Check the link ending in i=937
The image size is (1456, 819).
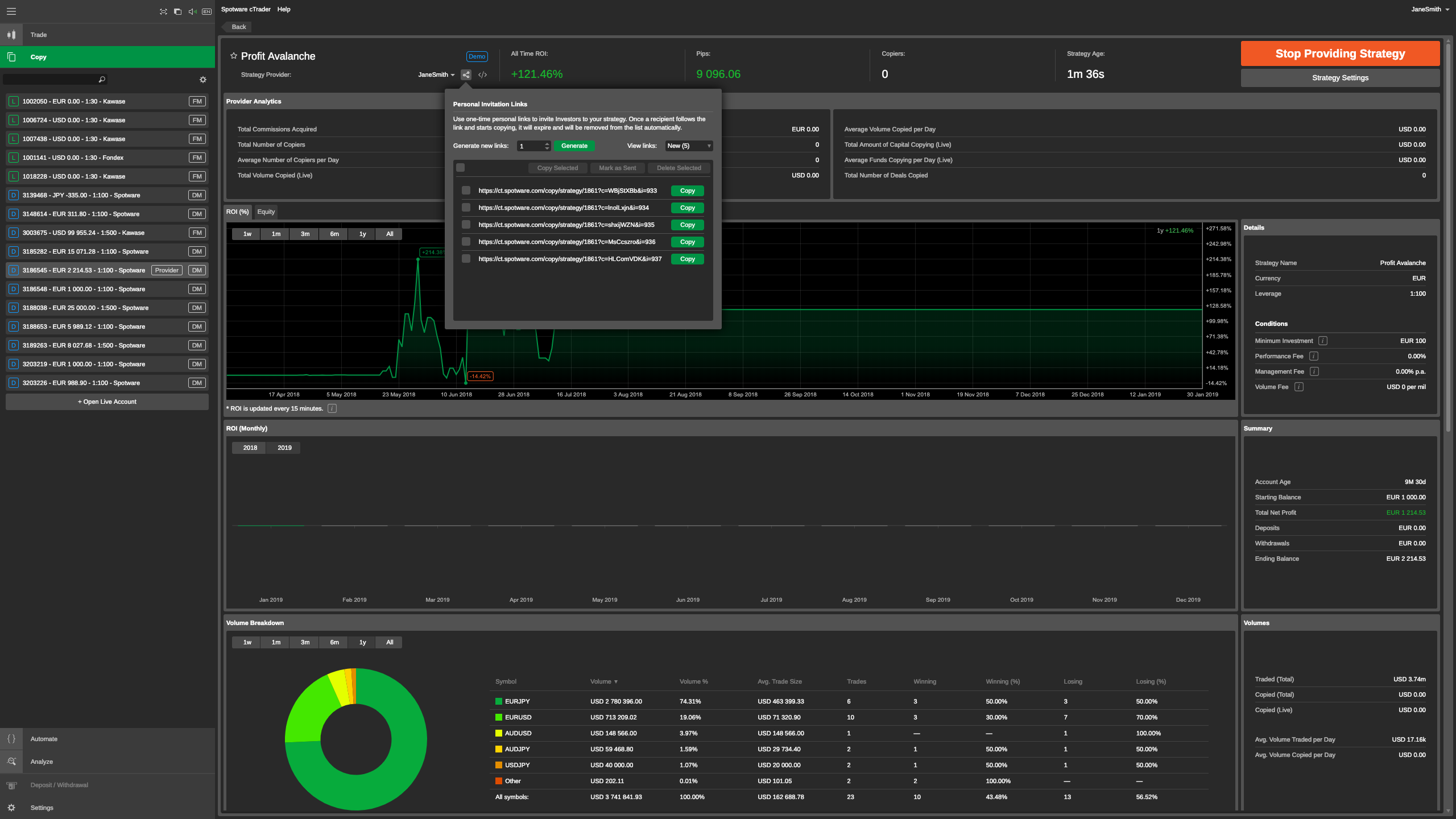[466, 259]
